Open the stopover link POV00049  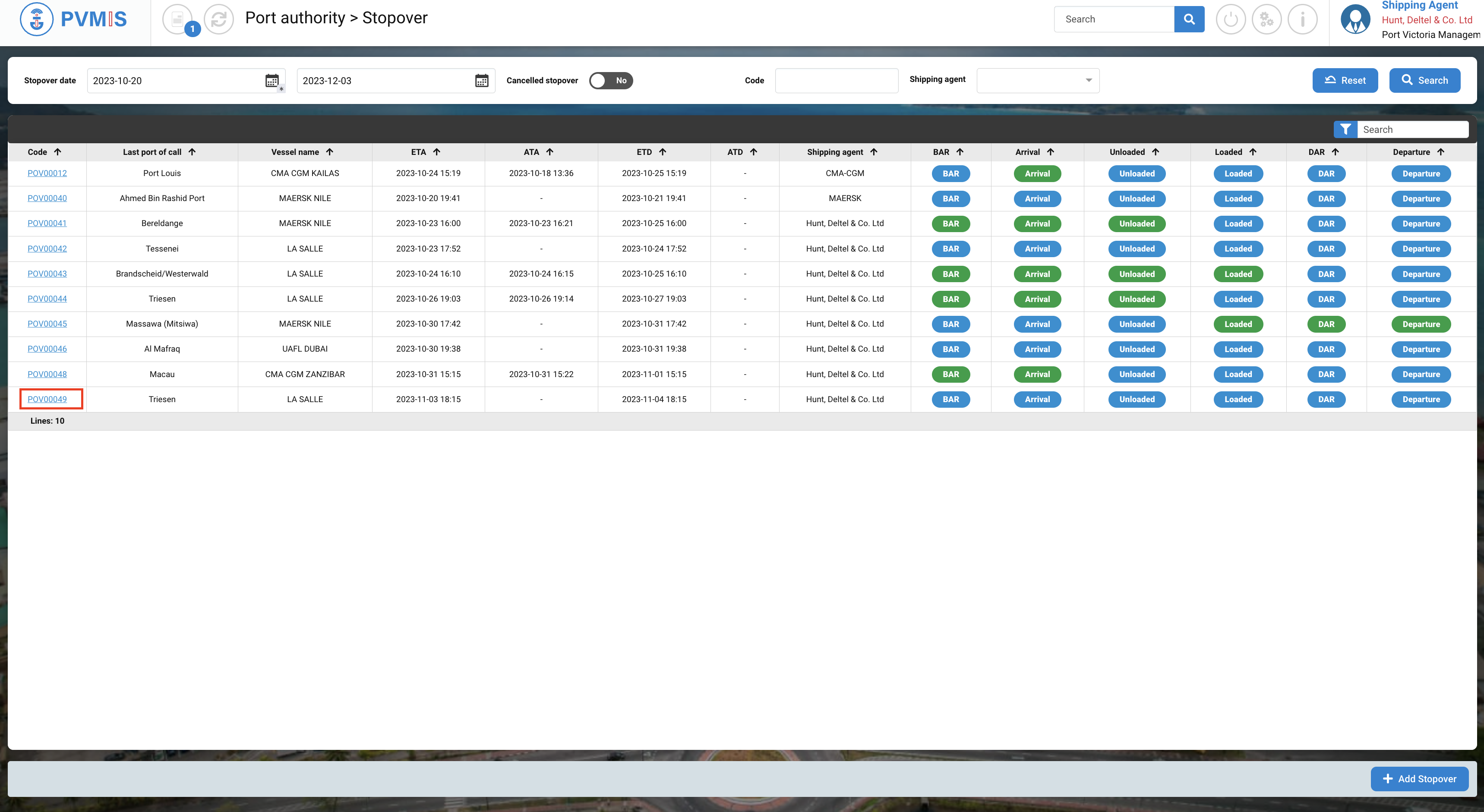click(47, 399)
